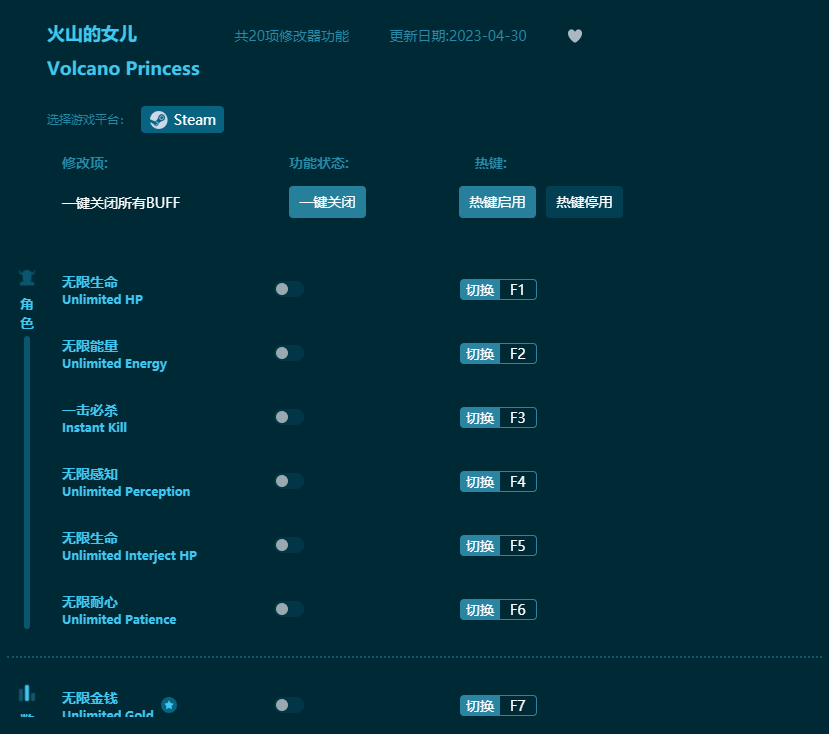This screenshot has width=829, height=734.
Task: Click 切换 button for F7 hotkey
Action: tap(480, 705)
